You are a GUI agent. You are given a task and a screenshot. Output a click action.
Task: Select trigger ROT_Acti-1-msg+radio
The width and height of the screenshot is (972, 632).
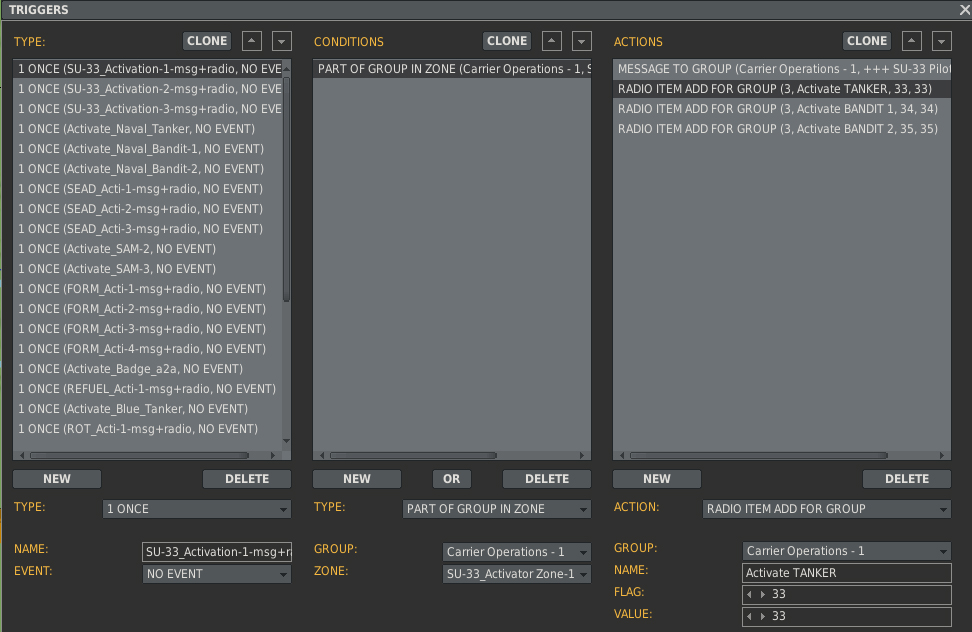(148, 429)
